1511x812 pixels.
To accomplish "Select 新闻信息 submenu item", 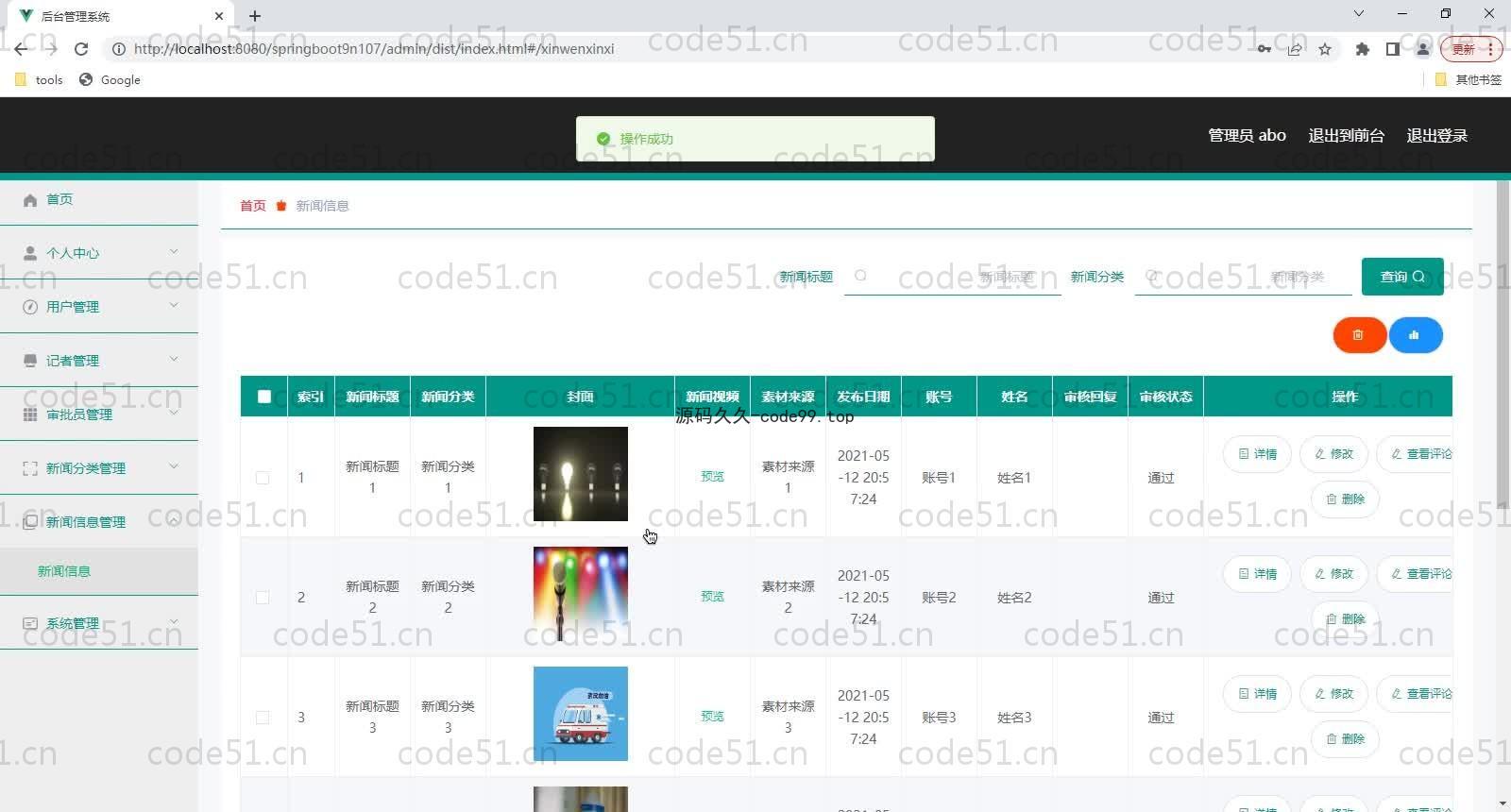I will pos(99,571).
